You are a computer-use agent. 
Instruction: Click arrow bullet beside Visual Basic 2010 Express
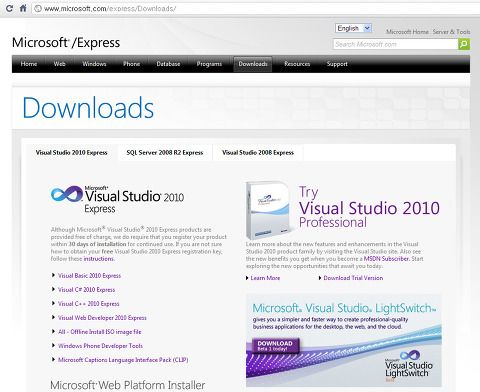pyautogui.click(x=53, y=275)
